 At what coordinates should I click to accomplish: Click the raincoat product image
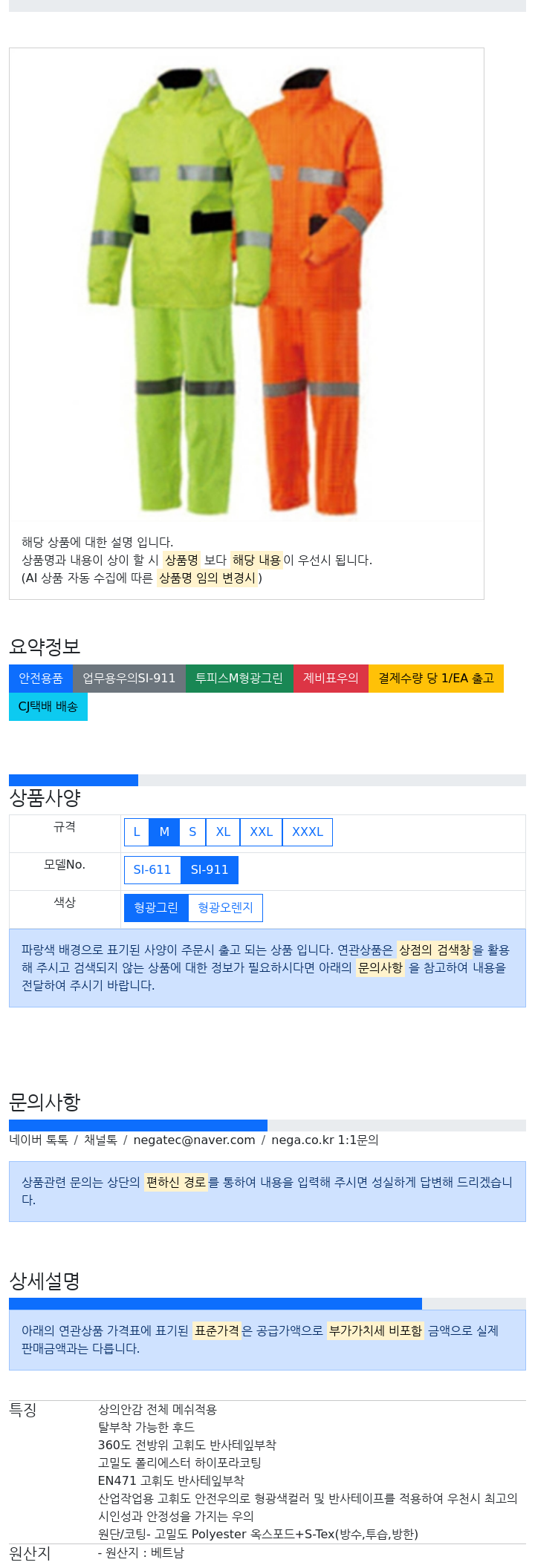click(246, 285)
